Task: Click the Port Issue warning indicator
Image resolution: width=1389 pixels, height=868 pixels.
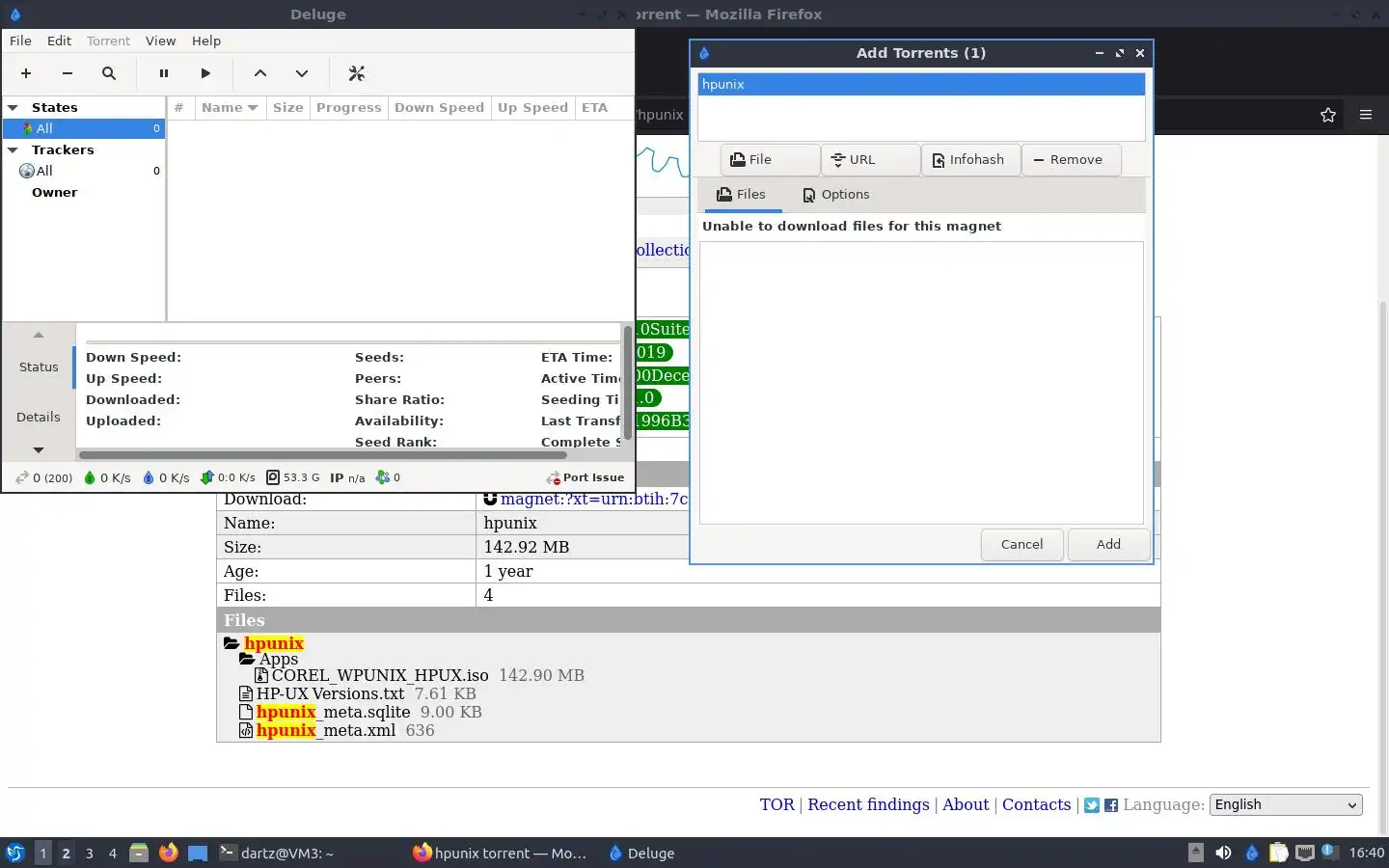Action: coord(586,477)
